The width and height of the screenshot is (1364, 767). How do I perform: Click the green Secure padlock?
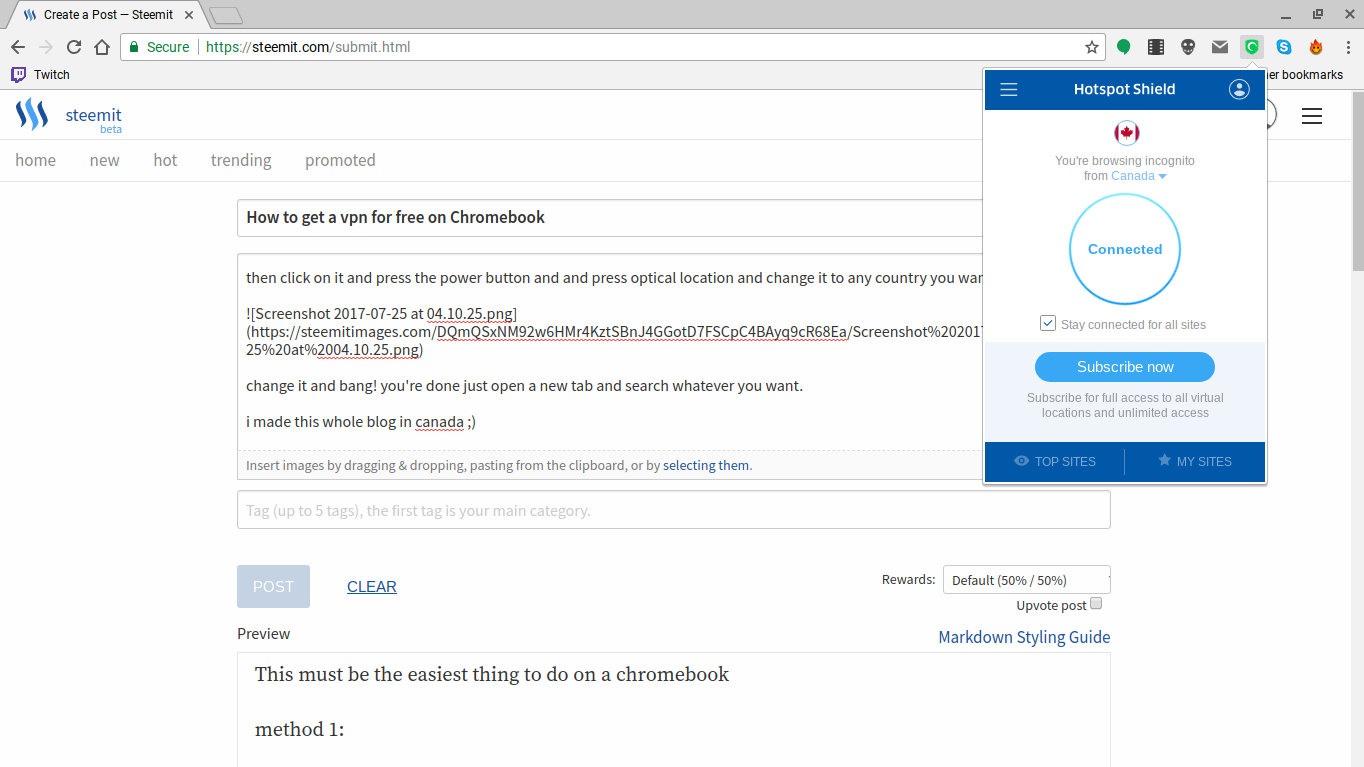(133, 47)
